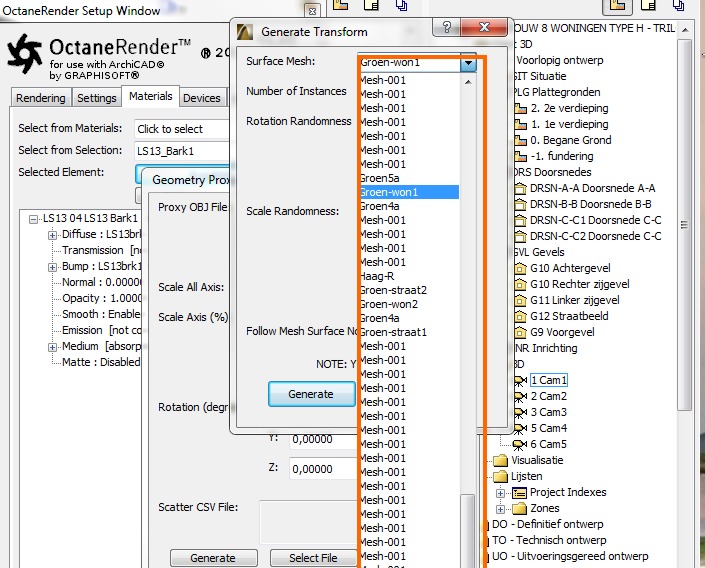Click the navigator vertical scrollbar
The image size is (705, 568).
[x=684, y=224]
